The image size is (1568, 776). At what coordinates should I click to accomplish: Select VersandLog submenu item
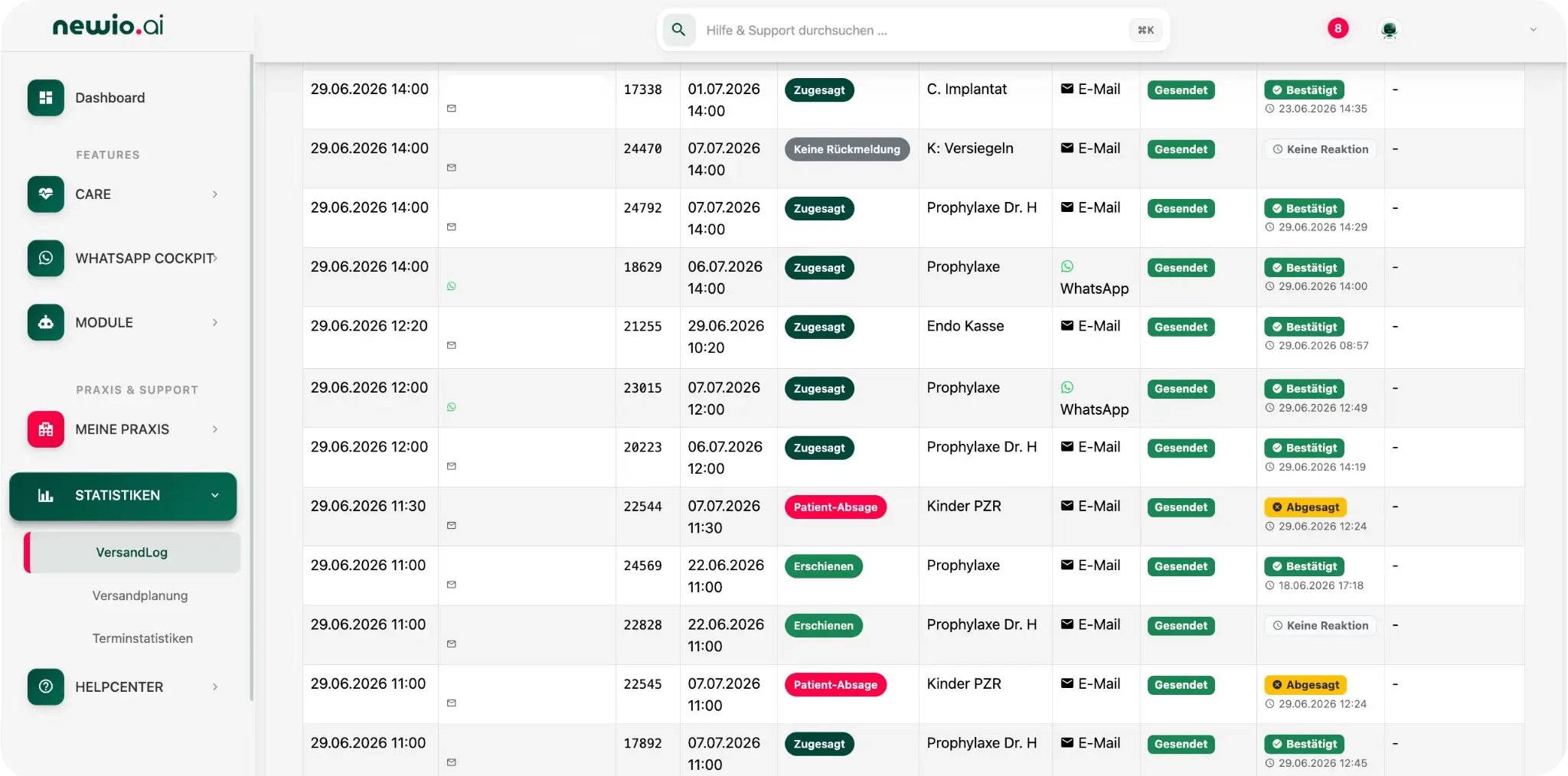132,553
